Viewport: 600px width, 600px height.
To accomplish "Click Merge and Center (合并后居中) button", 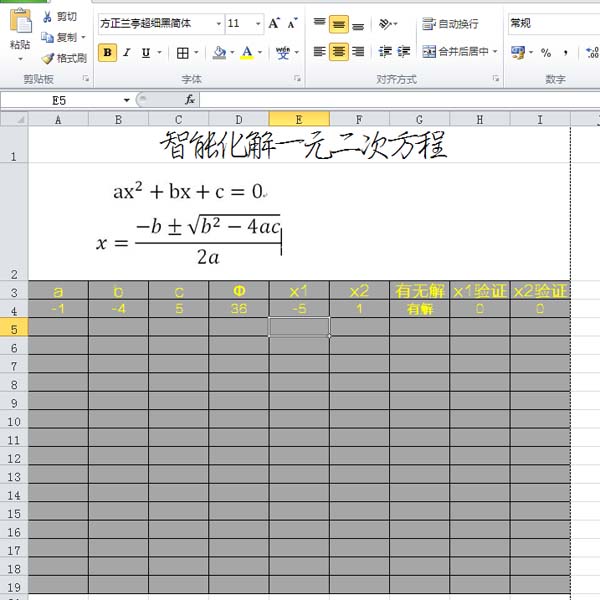I will (455, 51).
